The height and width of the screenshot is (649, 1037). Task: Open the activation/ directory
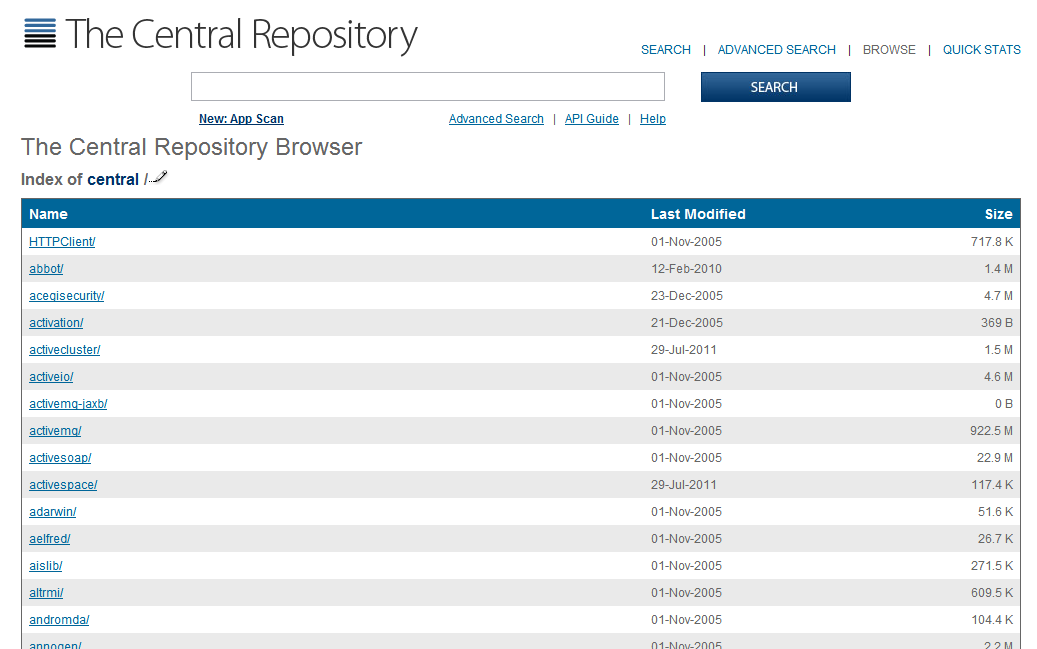56,323
